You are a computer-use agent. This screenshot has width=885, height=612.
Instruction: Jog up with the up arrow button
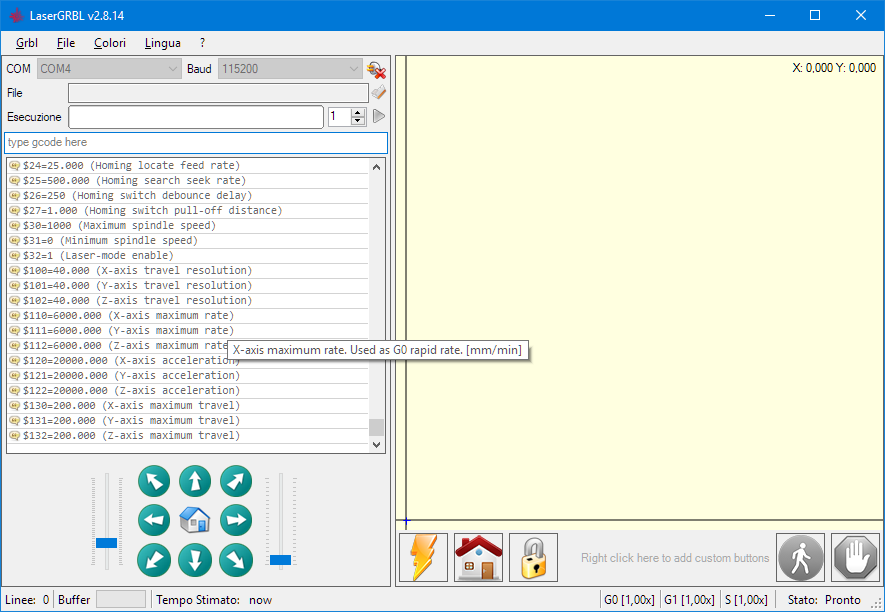[195, 481]
